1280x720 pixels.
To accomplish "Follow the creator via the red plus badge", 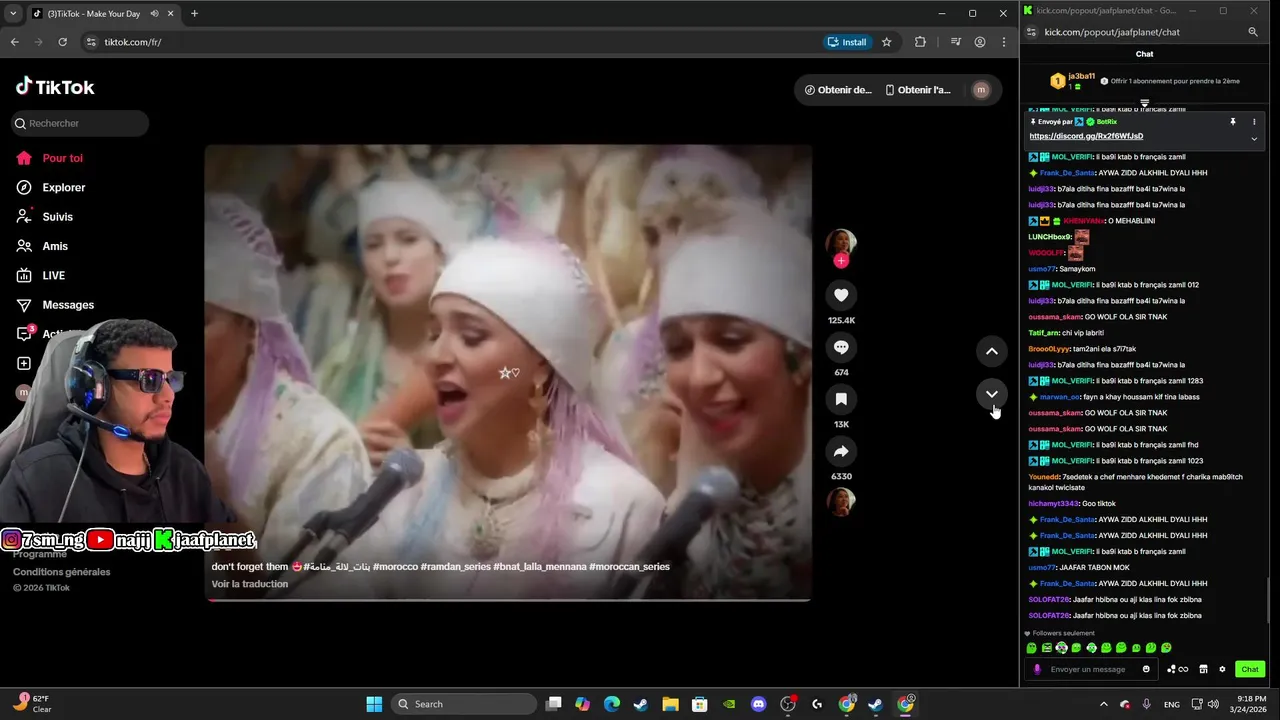I will tap(841, 261).
